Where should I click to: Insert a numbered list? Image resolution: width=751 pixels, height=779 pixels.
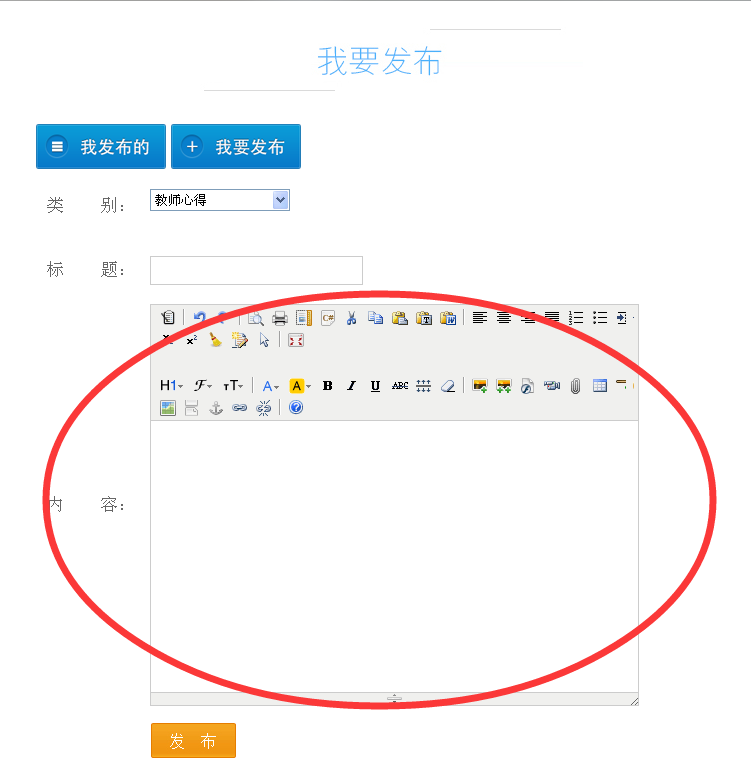click(x=576, y=318)
